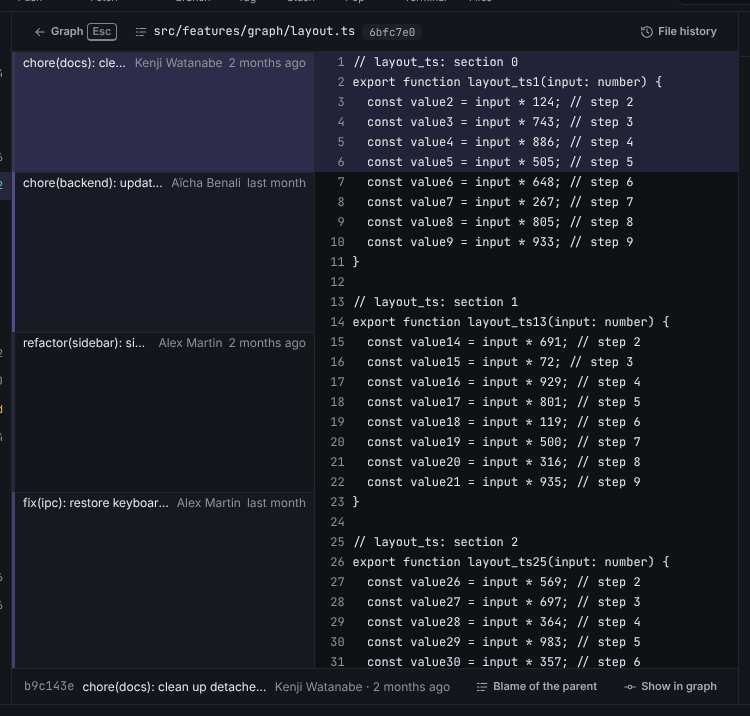Screen dimensions: 750x716
Task: Click footer commit message chore(docs): clean up
Action: coord(174,687)
